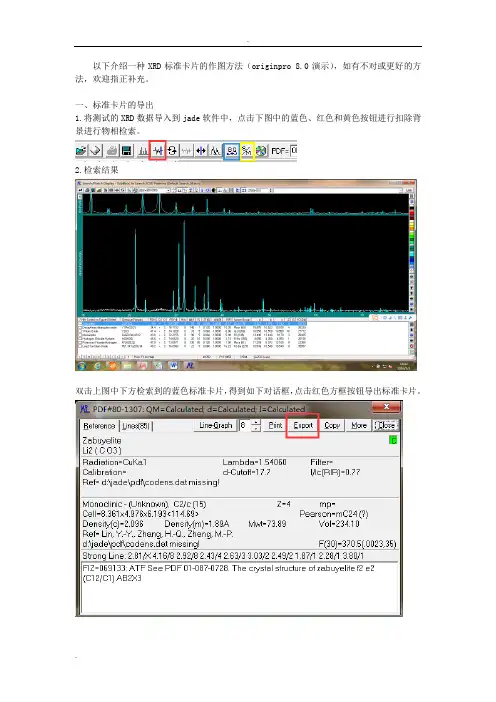The height and width of the screenshot is (702, 496).
Task: Click the peak histogram toolbar icon
Action: pos(143,151)
